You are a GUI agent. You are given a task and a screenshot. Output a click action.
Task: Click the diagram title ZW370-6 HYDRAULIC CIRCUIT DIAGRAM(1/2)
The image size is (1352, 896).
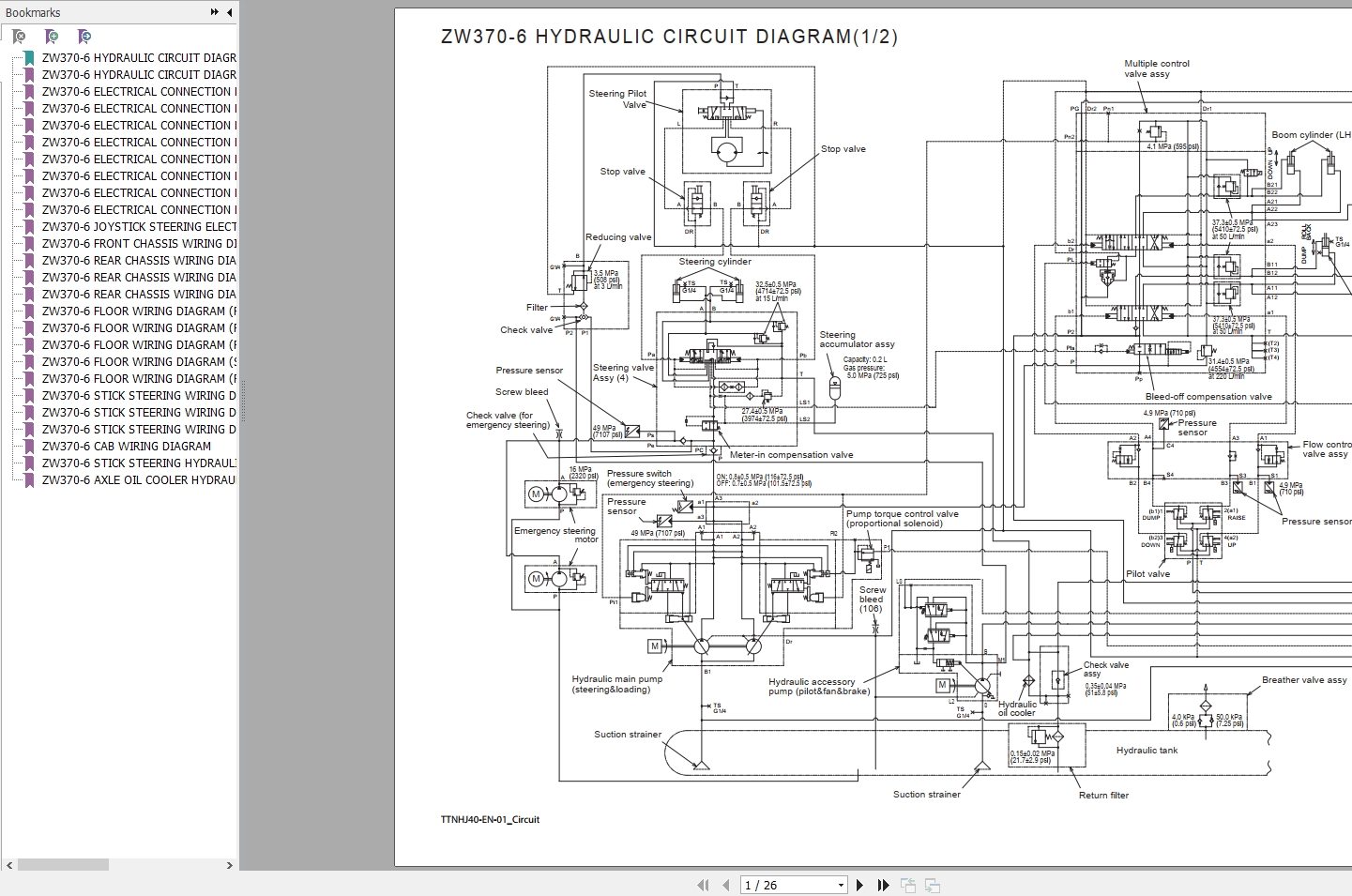click(669, 37)
